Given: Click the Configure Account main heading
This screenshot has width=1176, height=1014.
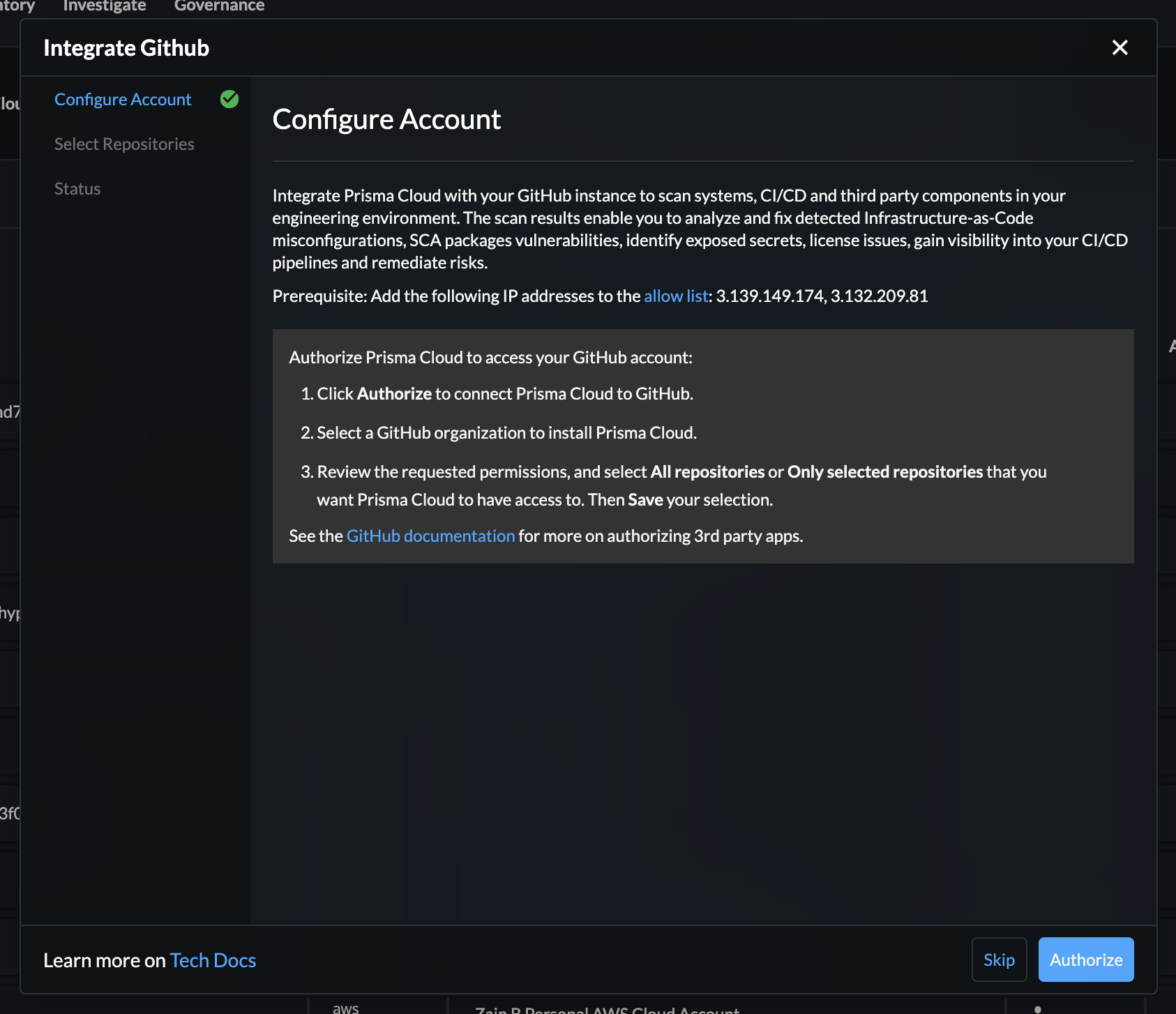Looking at the screenshot, I should point(386,119).
